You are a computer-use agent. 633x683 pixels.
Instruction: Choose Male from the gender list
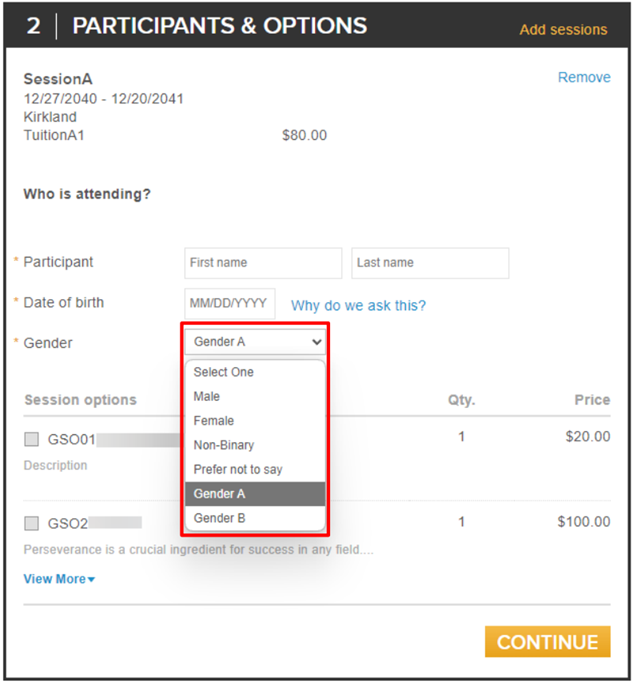[255, 396]
